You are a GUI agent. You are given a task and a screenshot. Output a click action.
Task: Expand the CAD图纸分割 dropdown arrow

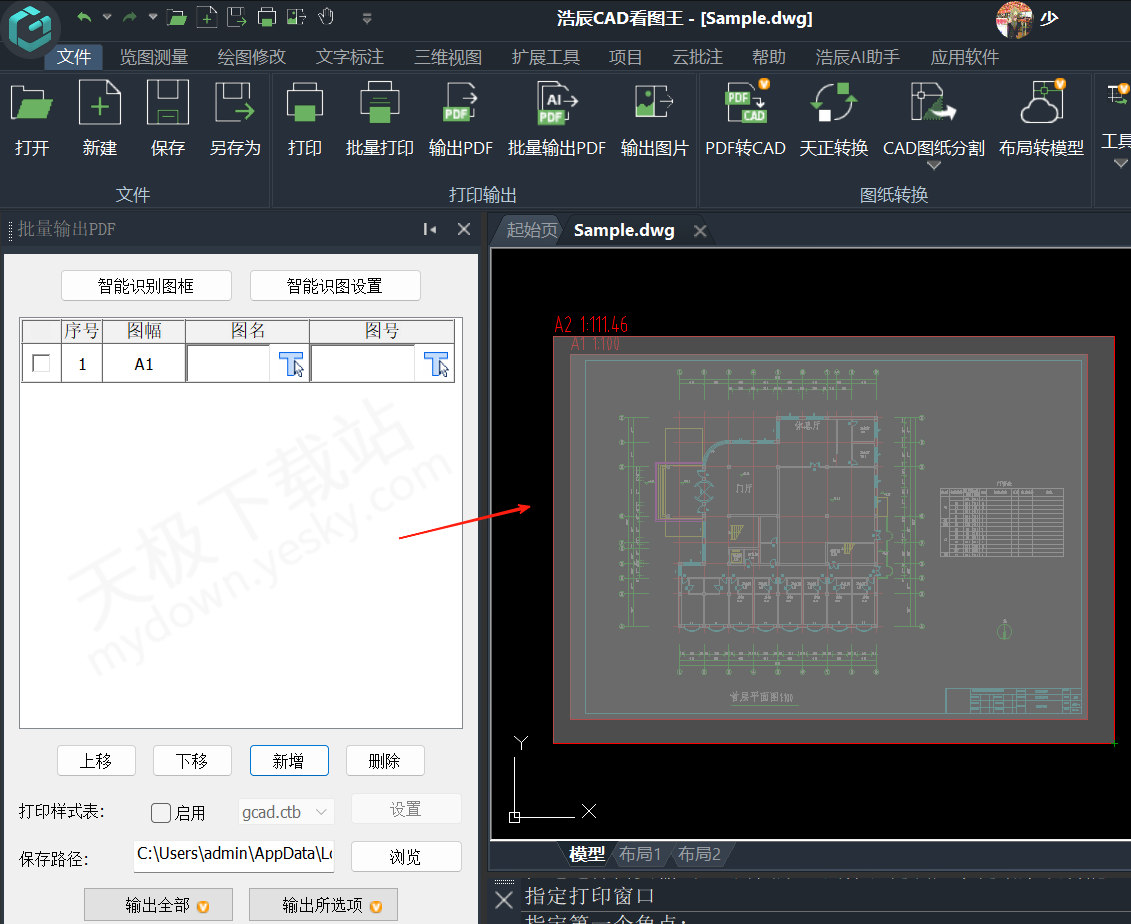[934, 166]
